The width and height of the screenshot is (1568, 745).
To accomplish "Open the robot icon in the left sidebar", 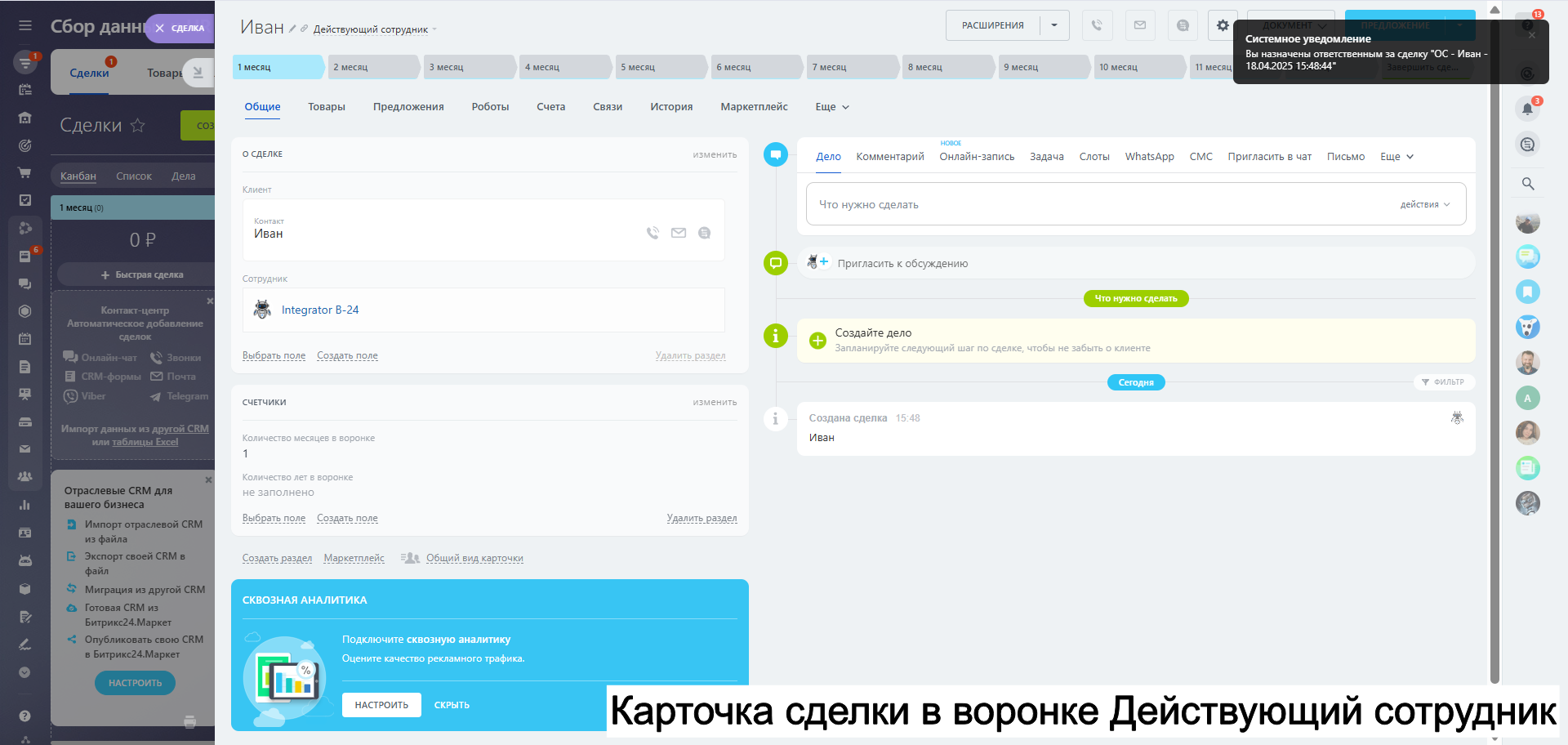I will point(24,560).
